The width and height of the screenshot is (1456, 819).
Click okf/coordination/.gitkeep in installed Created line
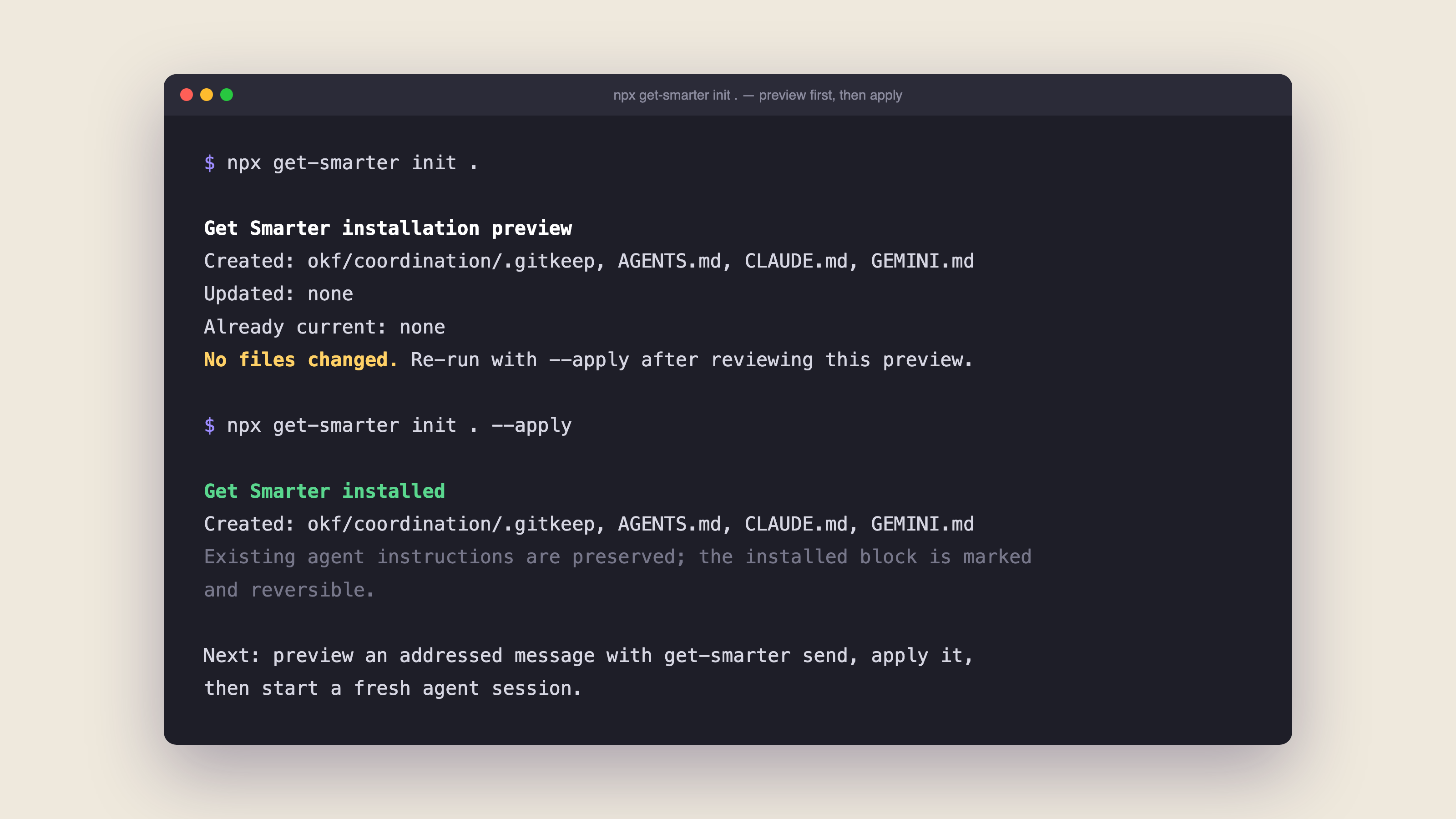point(451,524)
